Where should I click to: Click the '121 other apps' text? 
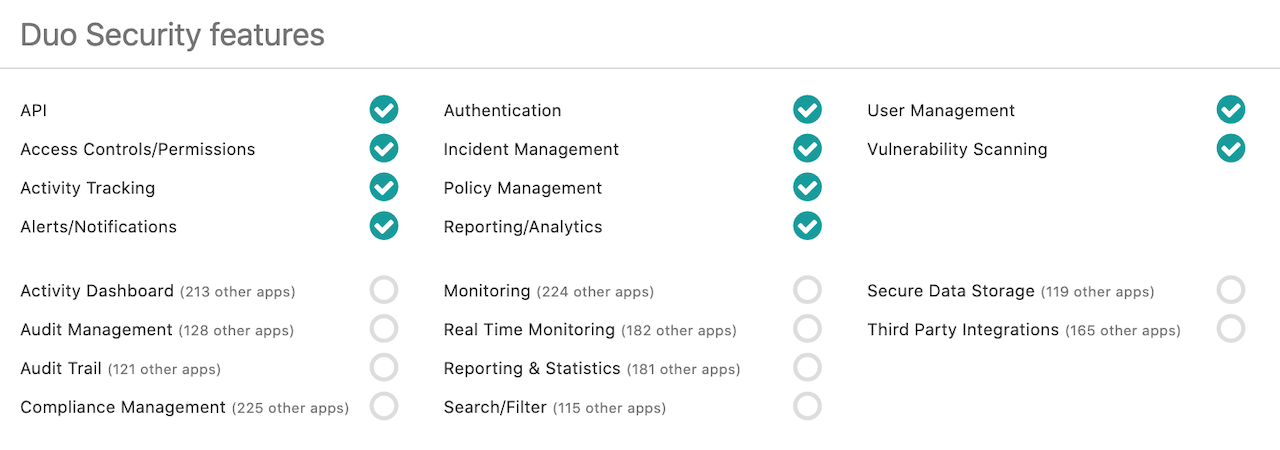(164, 369)
